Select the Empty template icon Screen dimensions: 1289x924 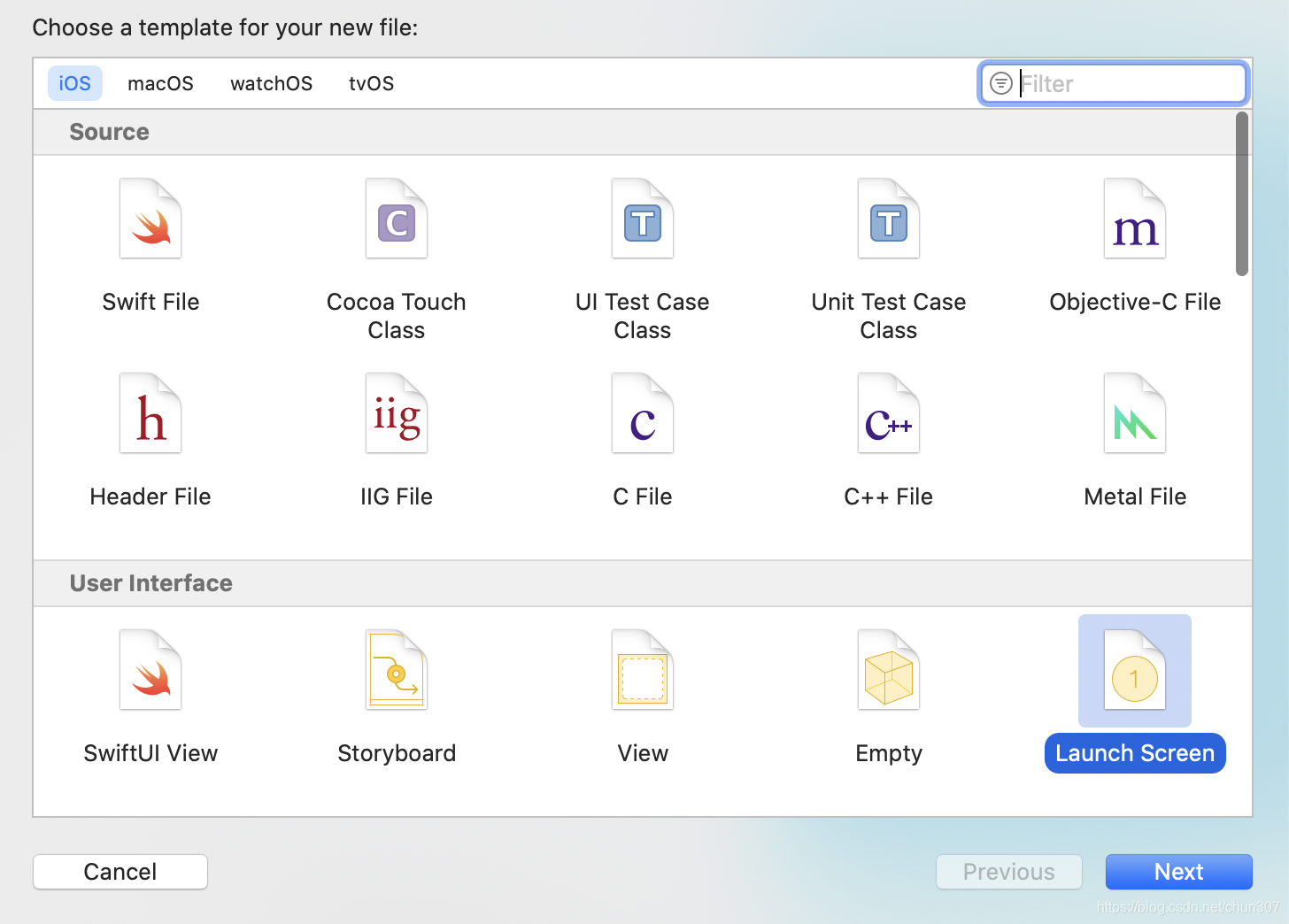[889, 670]
